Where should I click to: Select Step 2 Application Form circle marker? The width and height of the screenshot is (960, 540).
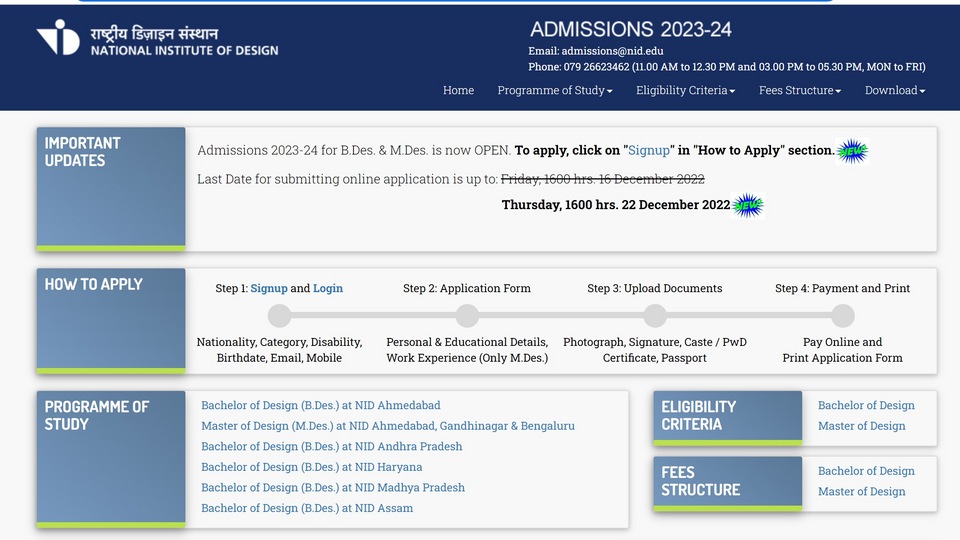467,316
